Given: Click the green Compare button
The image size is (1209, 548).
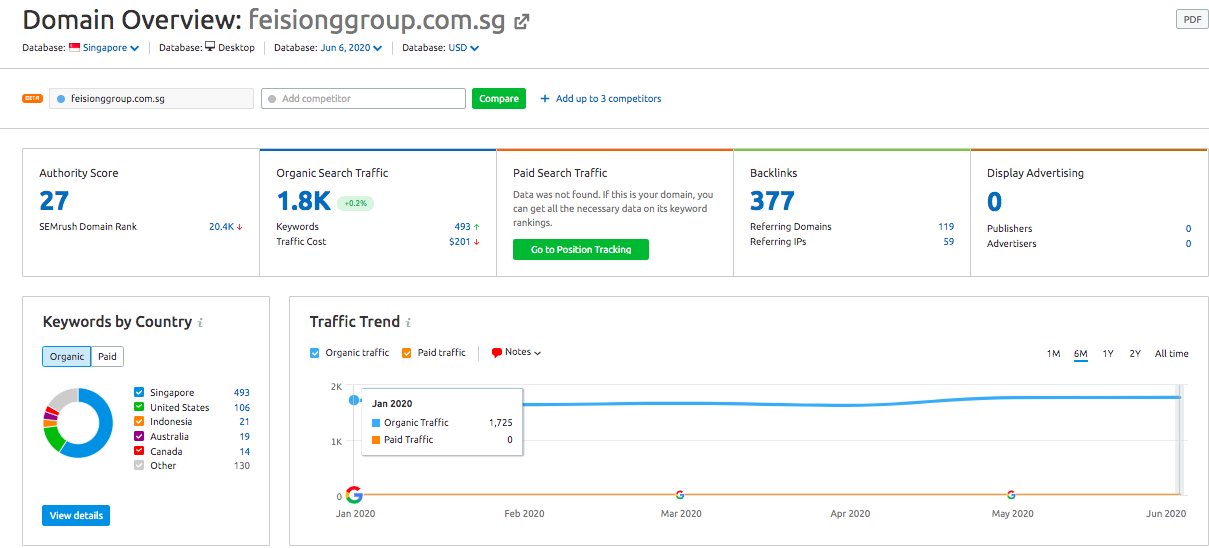Looking at the screenshot, I should click(x=499, y=99).
